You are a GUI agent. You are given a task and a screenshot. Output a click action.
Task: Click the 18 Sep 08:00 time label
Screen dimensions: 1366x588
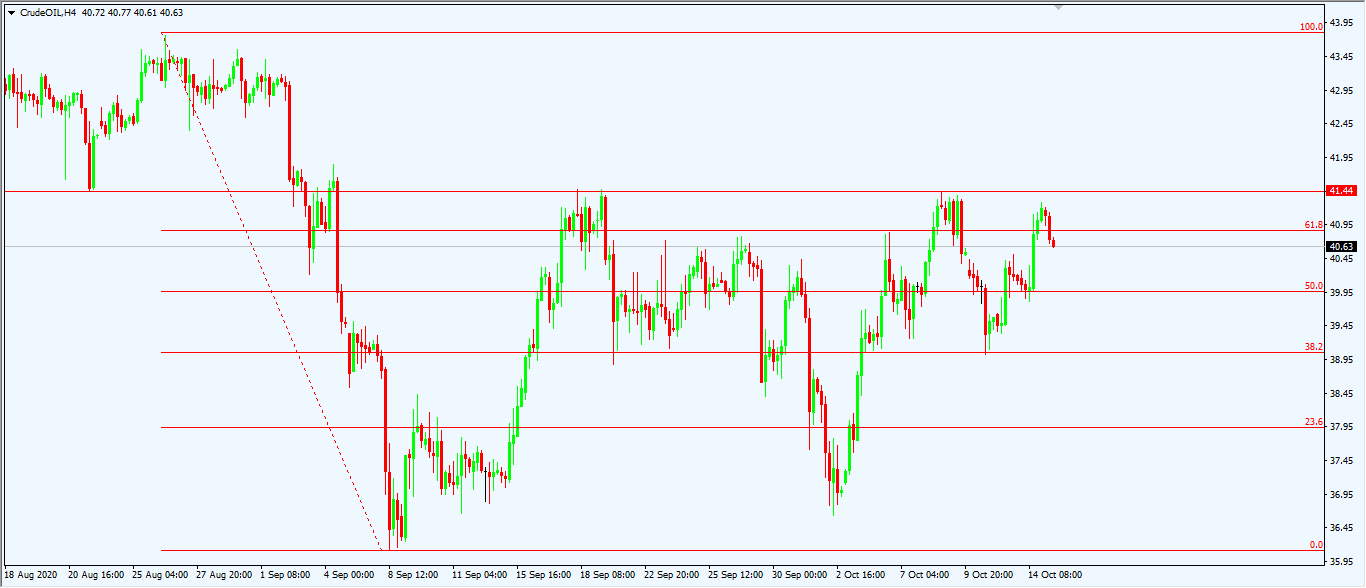point(608,576)
